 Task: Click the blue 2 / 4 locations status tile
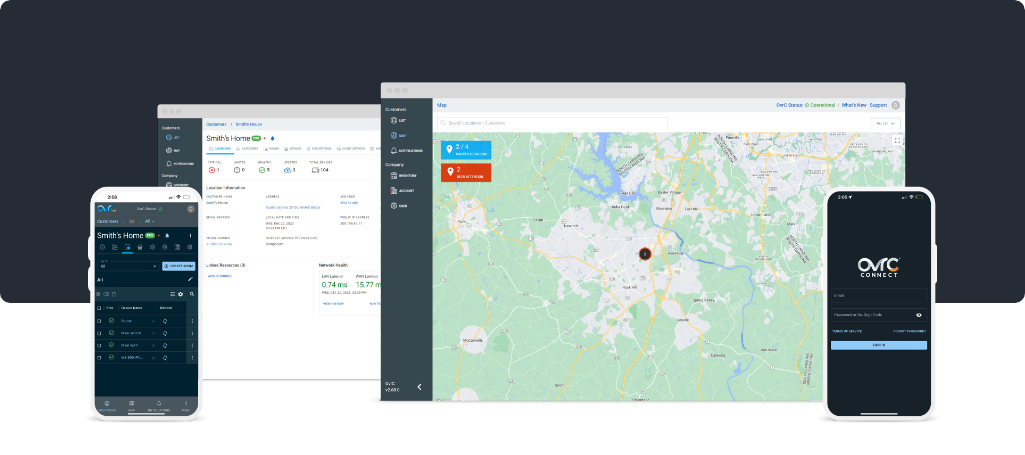coord(465,149)
